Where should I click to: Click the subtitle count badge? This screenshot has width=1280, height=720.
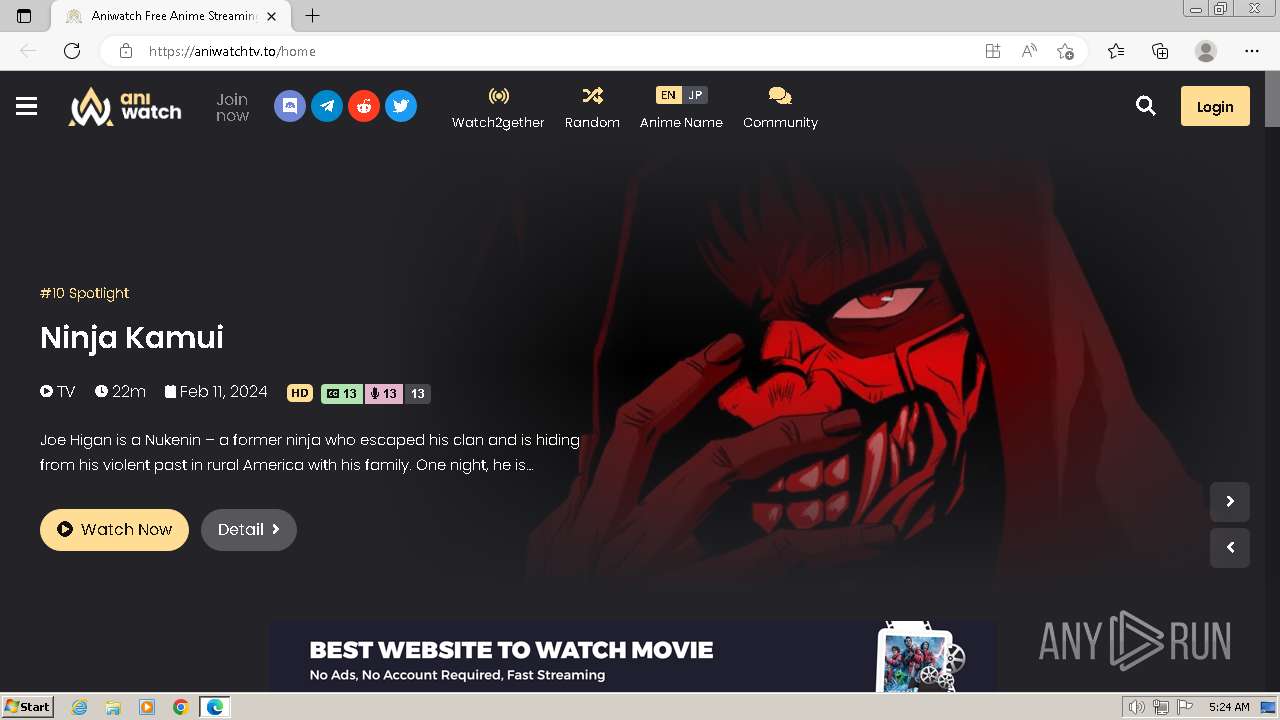342,393
